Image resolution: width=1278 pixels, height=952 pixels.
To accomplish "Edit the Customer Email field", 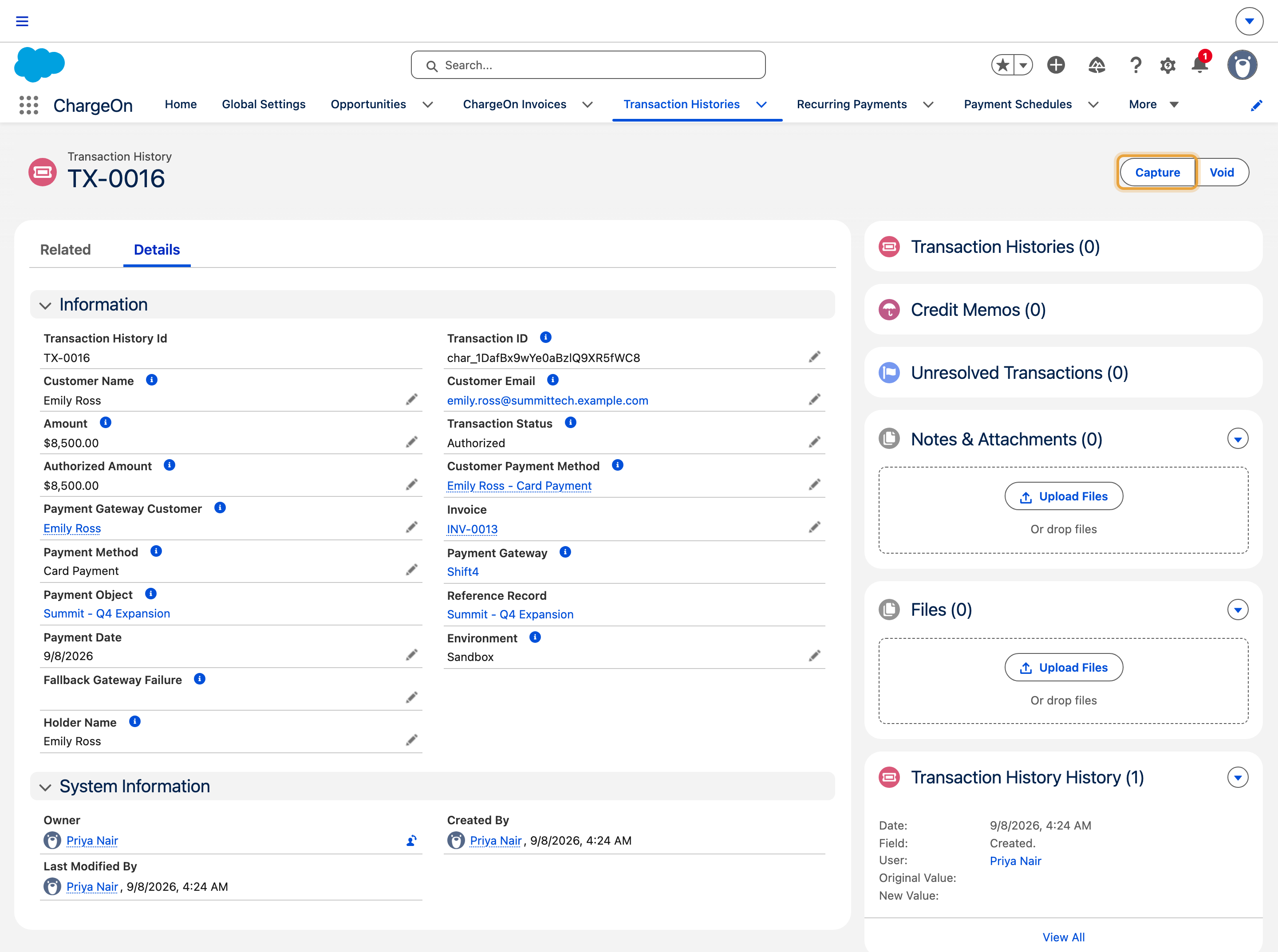I will (x=815, y=400).
